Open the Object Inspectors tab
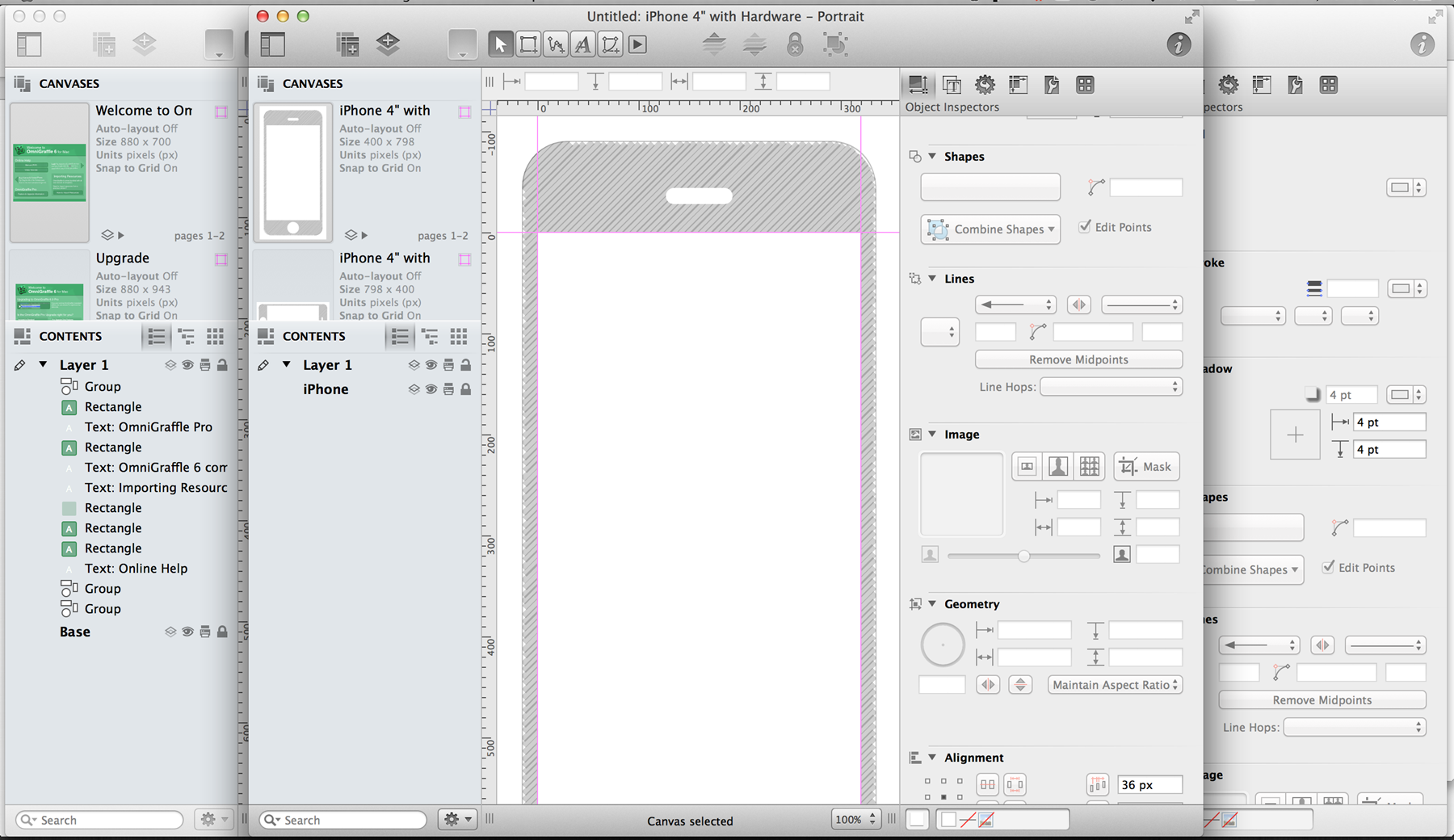The width and height of the screenshot is (1454, 840). tap(918, 85)
